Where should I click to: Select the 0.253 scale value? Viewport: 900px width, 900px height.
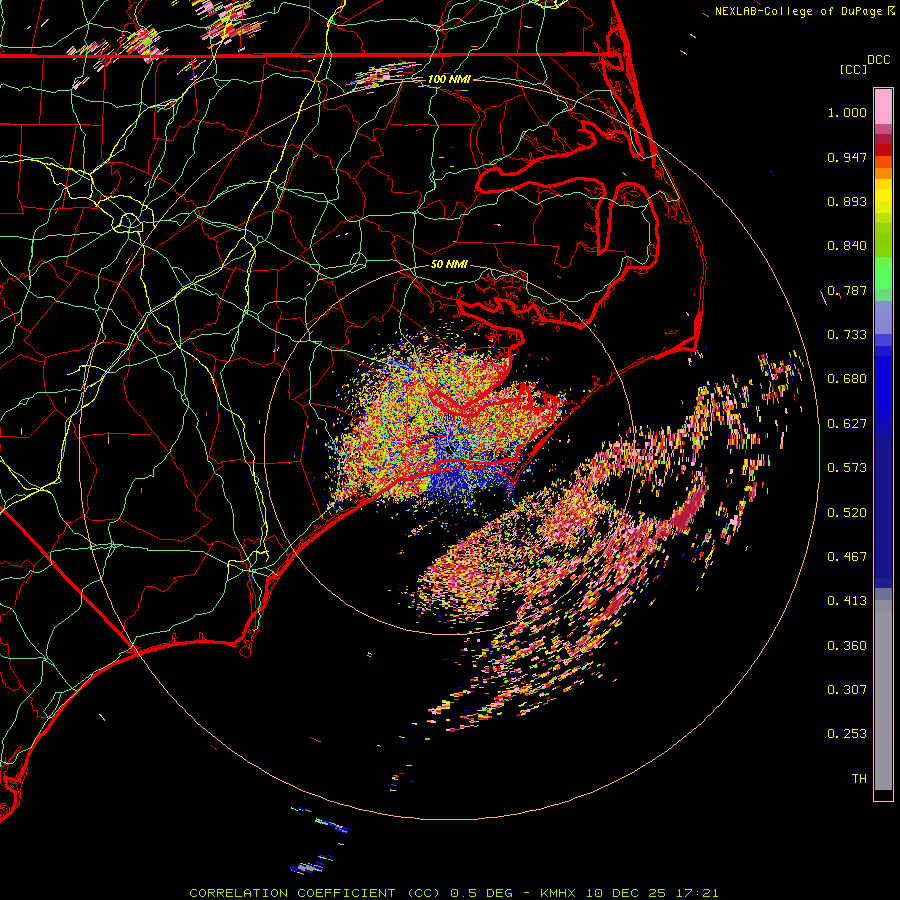[847, 734]
